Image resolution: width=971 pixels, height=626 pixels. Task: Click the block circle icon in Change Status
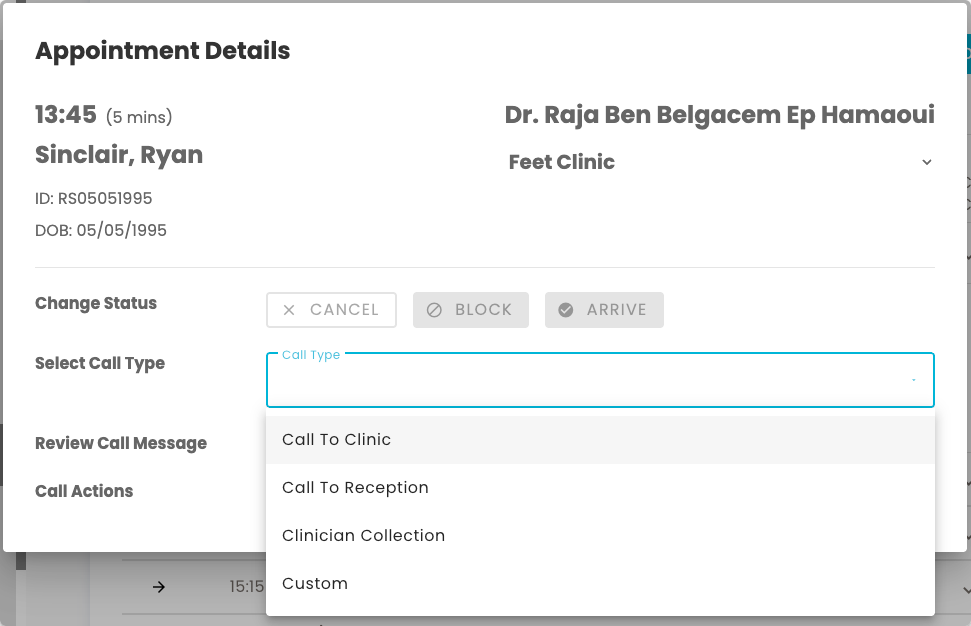(434, 310)
